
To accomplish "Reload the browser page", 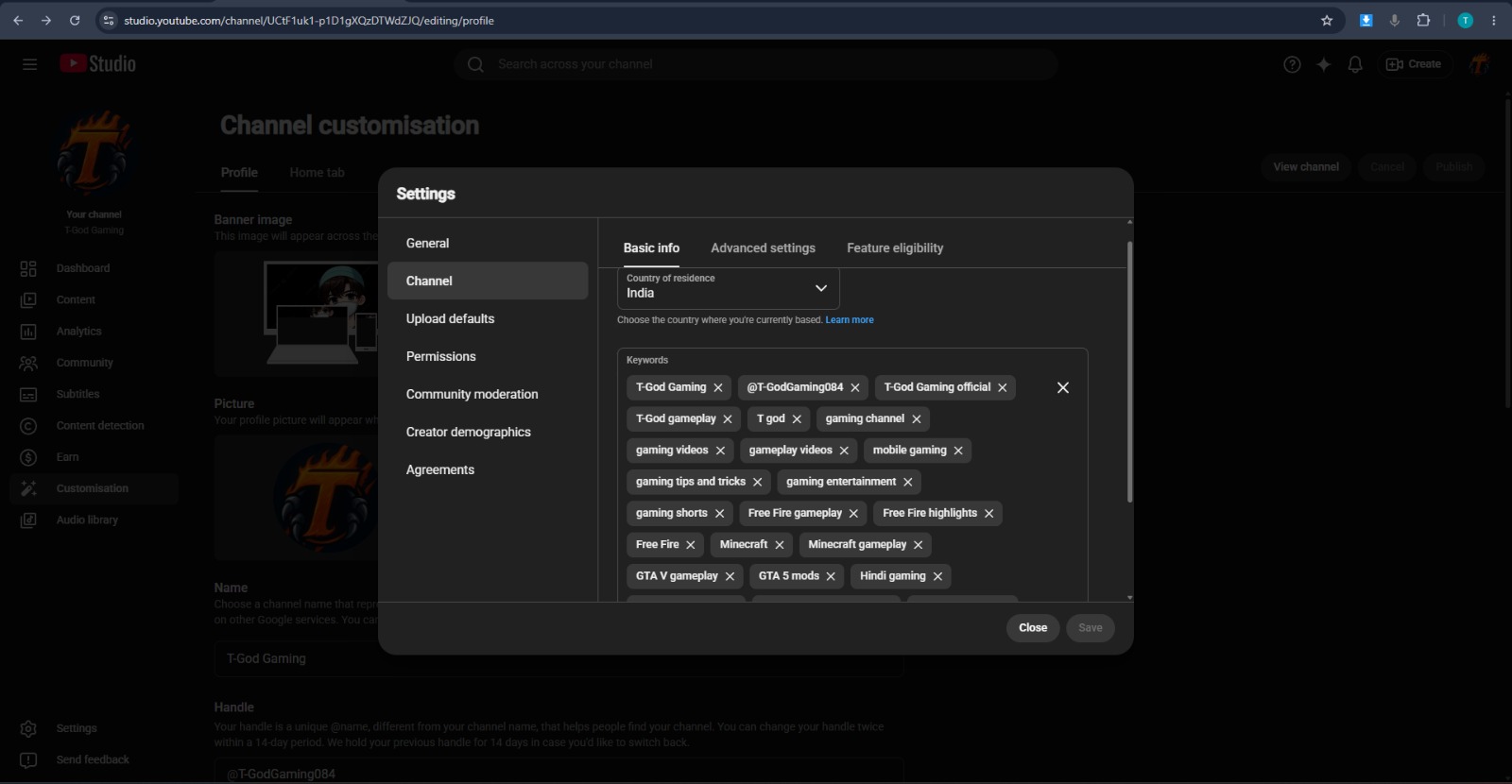I will tap(75, 20).
